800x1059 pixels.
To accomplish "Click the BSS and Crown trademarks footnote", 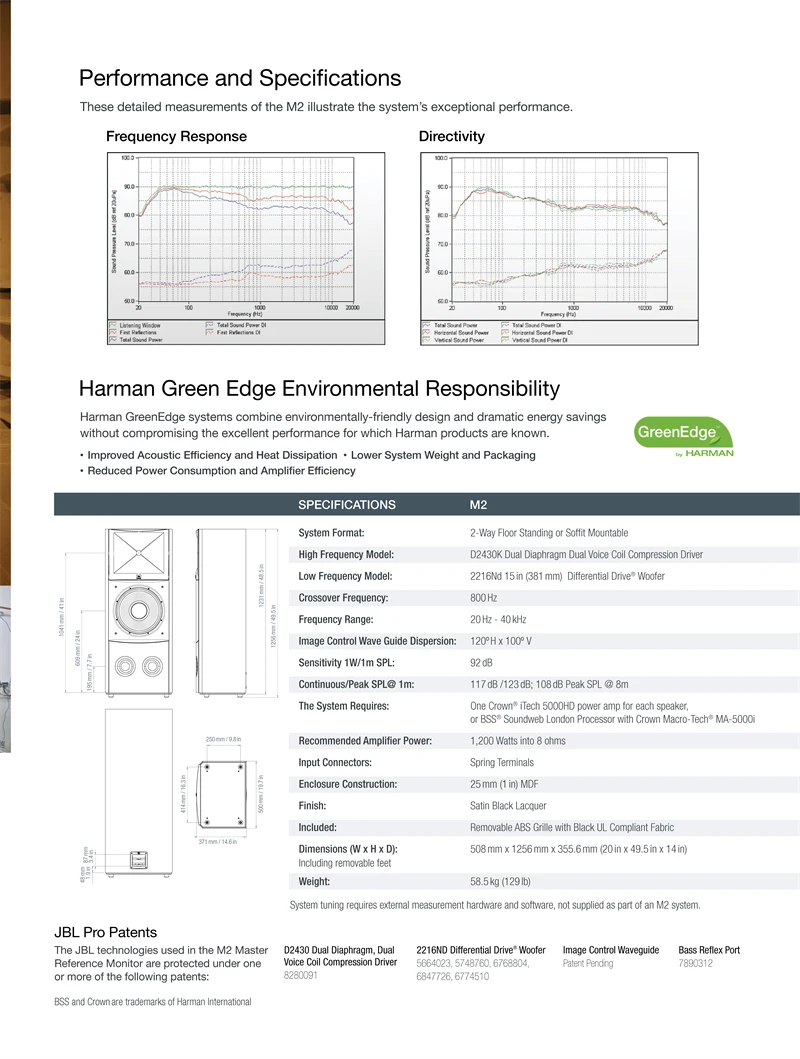I will pyautogui.click(x=153, y=1002).
